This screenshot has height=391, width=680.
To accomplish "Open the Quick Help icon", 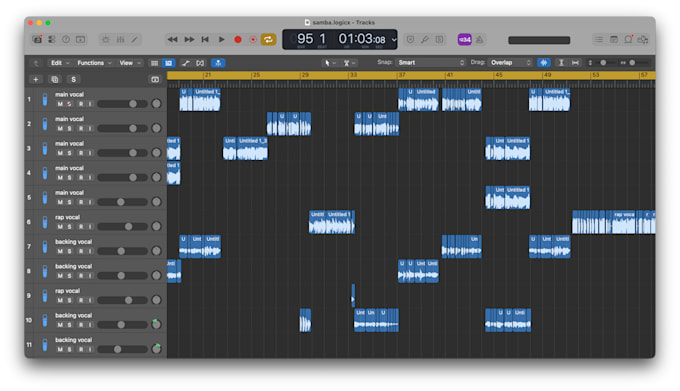I will click(x=66, y=39).
